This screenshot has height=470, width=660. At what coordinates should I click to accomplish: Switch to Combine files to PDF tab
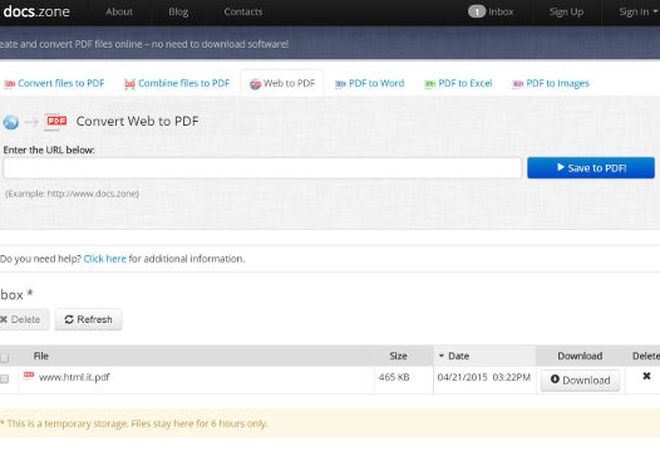pos(184,83)
